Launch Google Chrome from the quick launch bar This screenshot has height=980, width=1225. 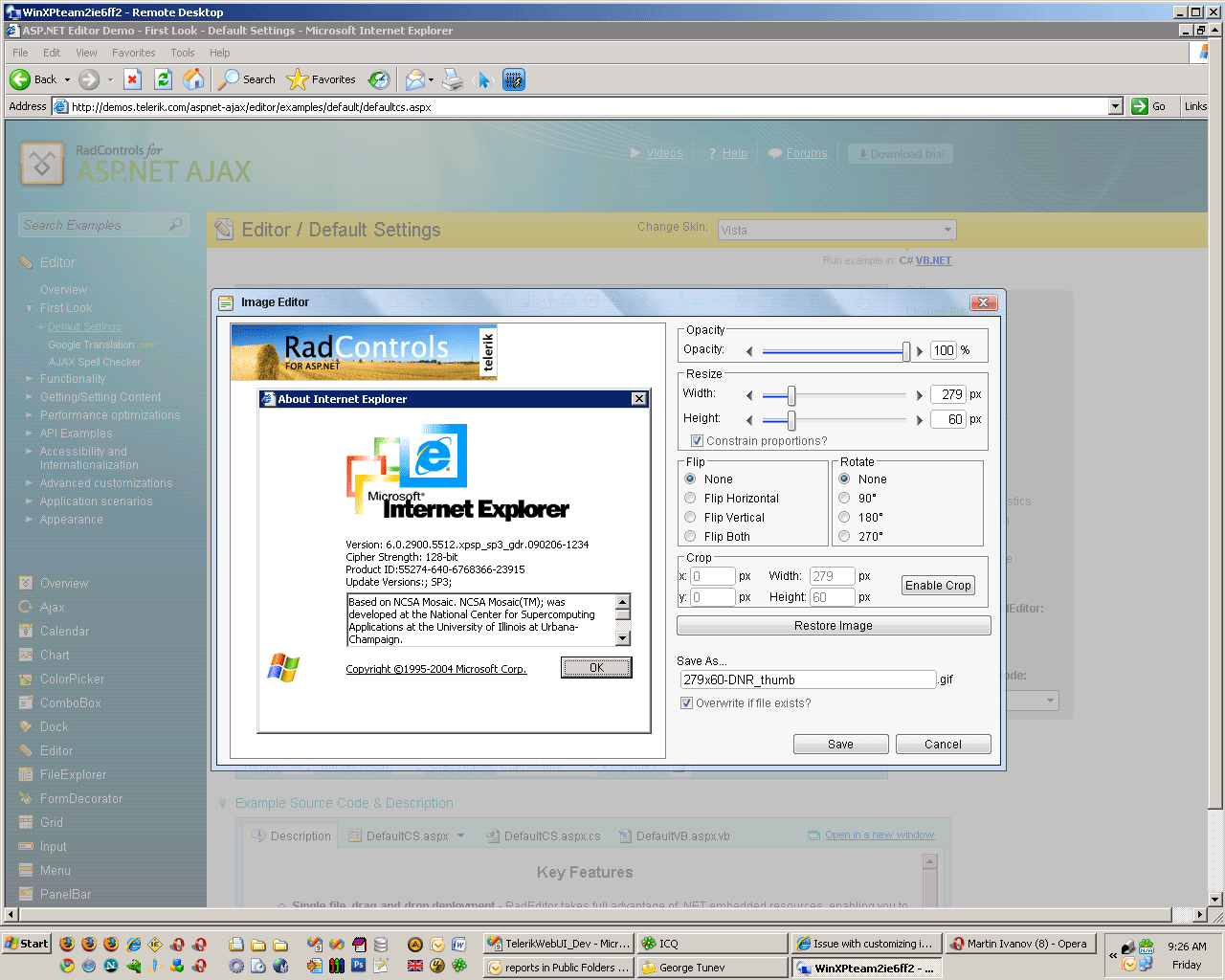pos(67,966)
